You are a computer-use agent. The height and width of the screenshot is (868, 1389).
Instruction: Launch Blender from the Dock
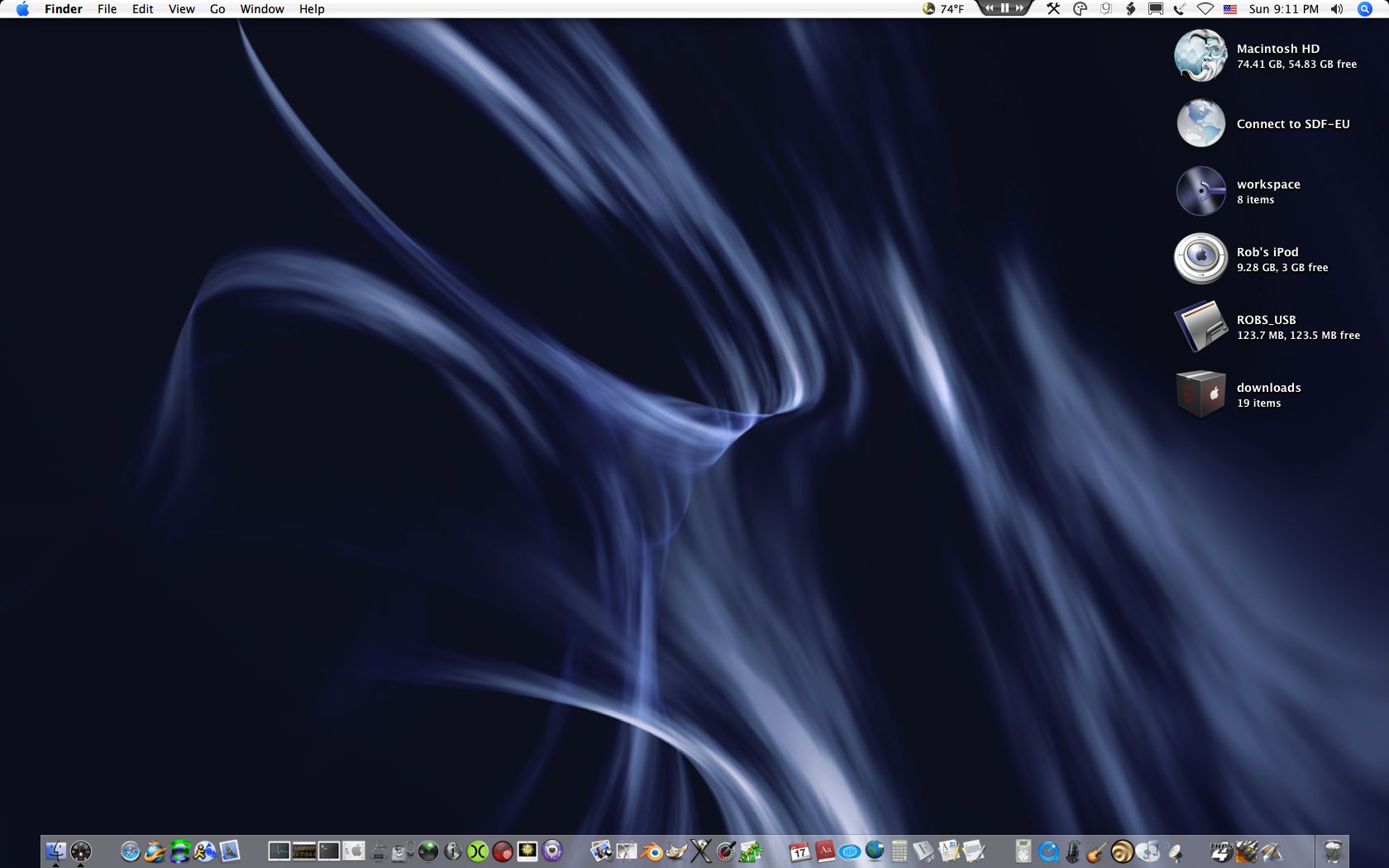coord(652,851)
